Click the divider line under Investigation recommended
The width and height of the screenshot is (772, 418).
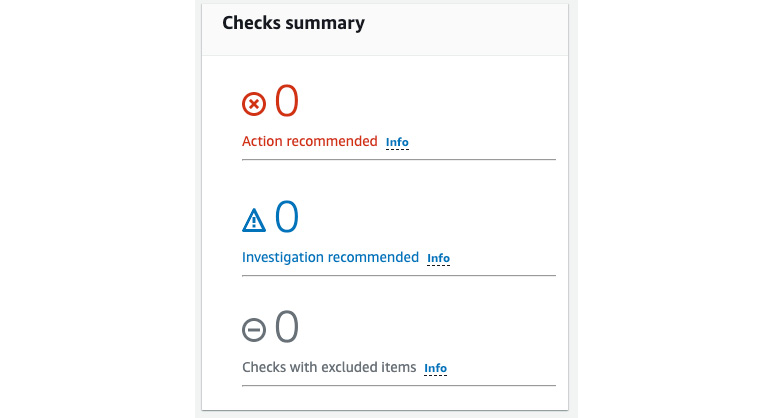pos(399,276)
